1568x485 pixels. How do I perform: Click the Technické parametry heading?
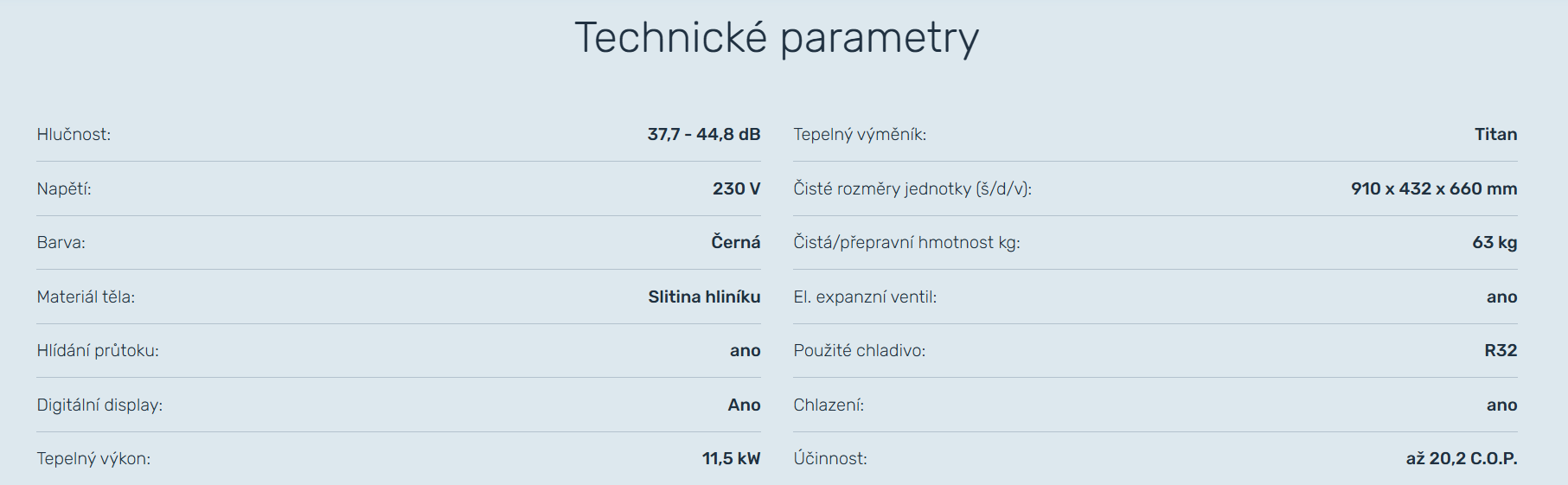[x=777, y=39]
